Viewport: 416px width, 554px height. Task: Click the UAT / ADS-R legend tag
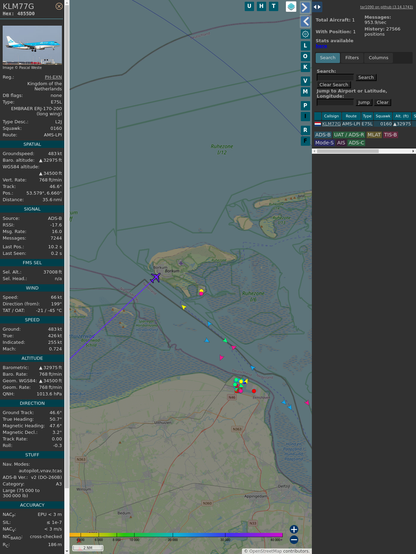coord(348,135)
